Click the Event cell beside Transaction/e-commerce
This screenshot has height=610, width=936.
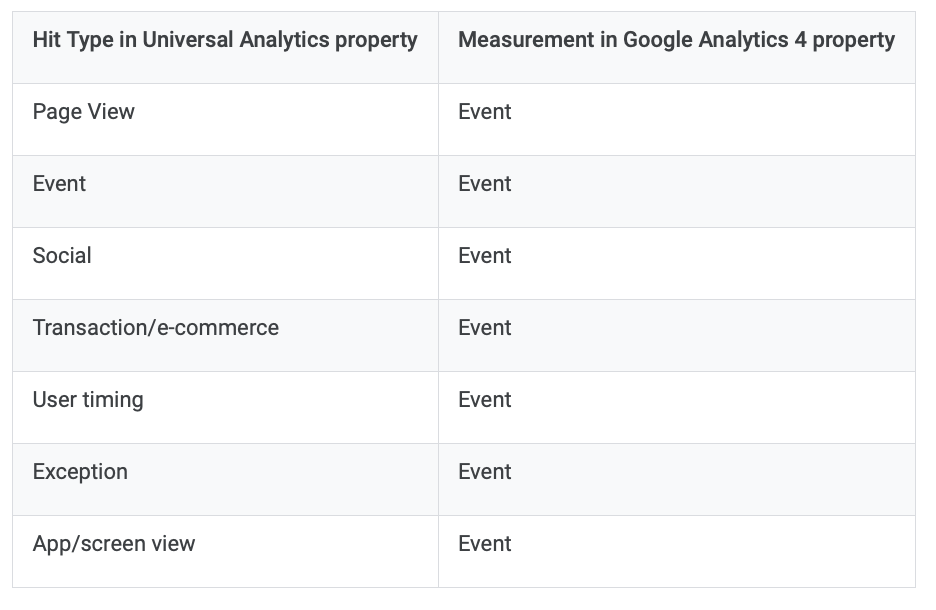[676, 335]
